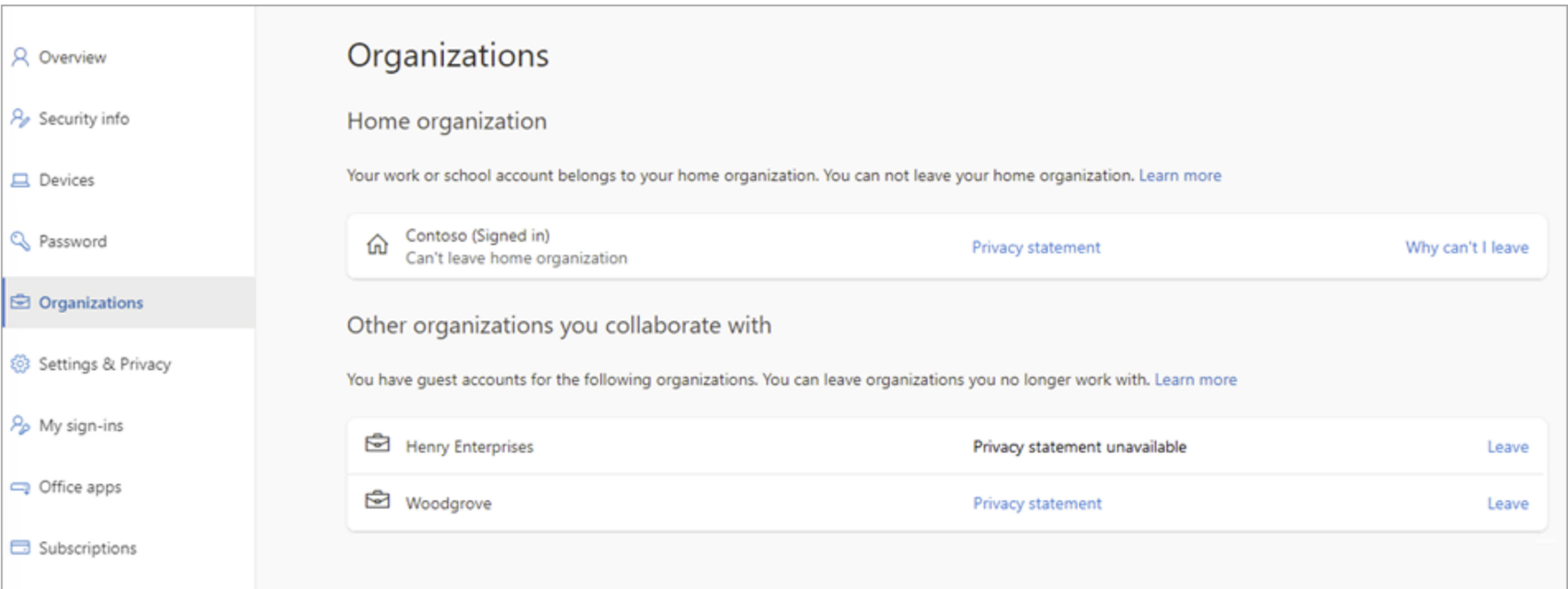Viewport: 1568px width, 589px height.
Task: Click the Password key icon
Action: 20,241
